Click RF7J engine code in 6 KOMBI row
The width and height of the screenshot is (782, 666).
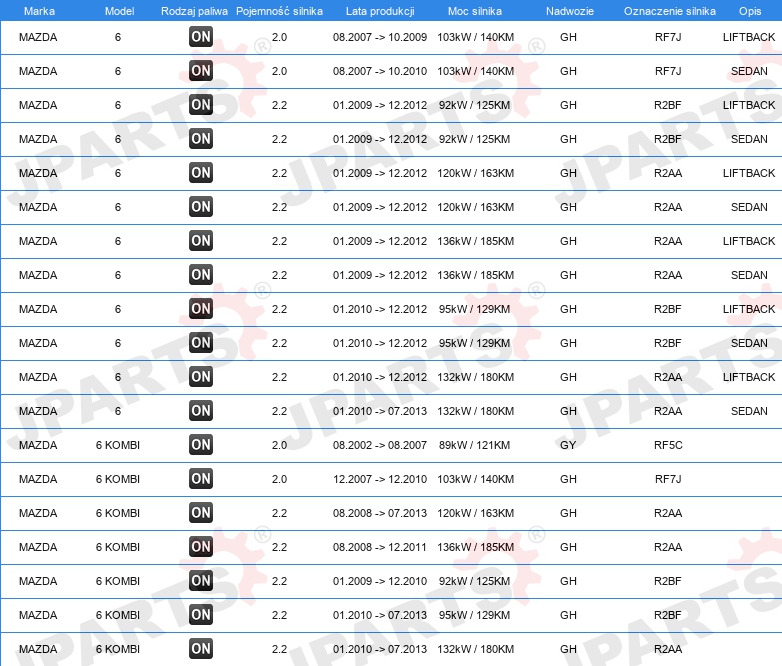(668, 479)
